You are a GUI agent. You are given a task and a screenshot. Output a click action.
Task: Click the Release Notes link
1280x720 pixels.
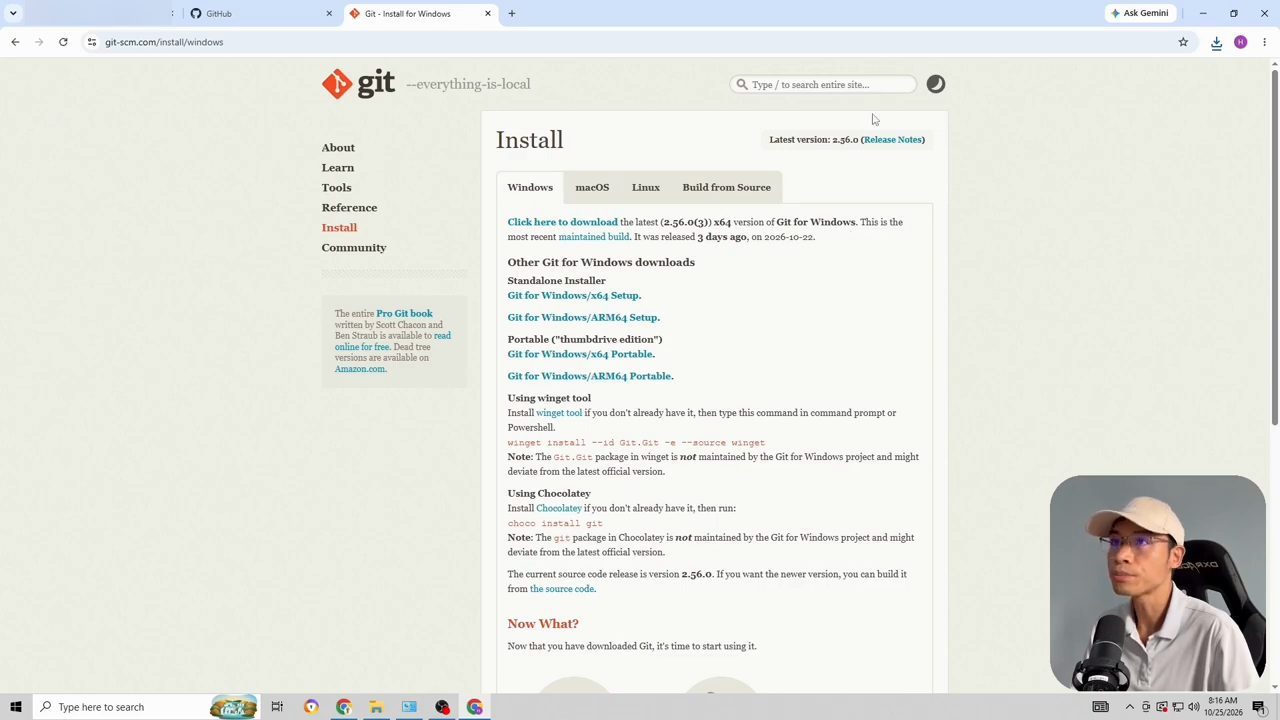pos(893,140)
